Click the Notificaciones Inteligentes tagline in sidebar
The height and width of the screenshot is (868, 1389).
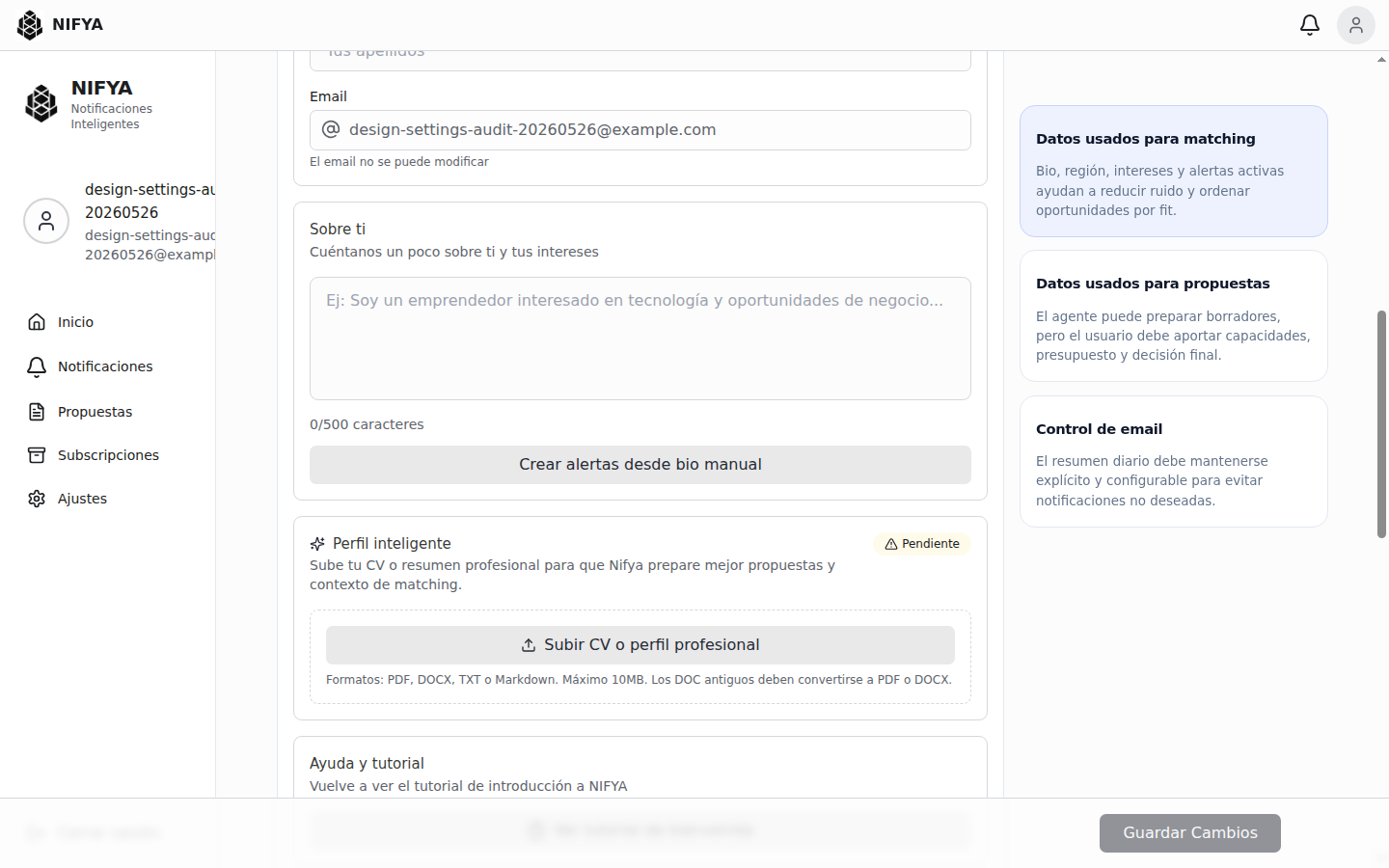[x=112, y=117]
